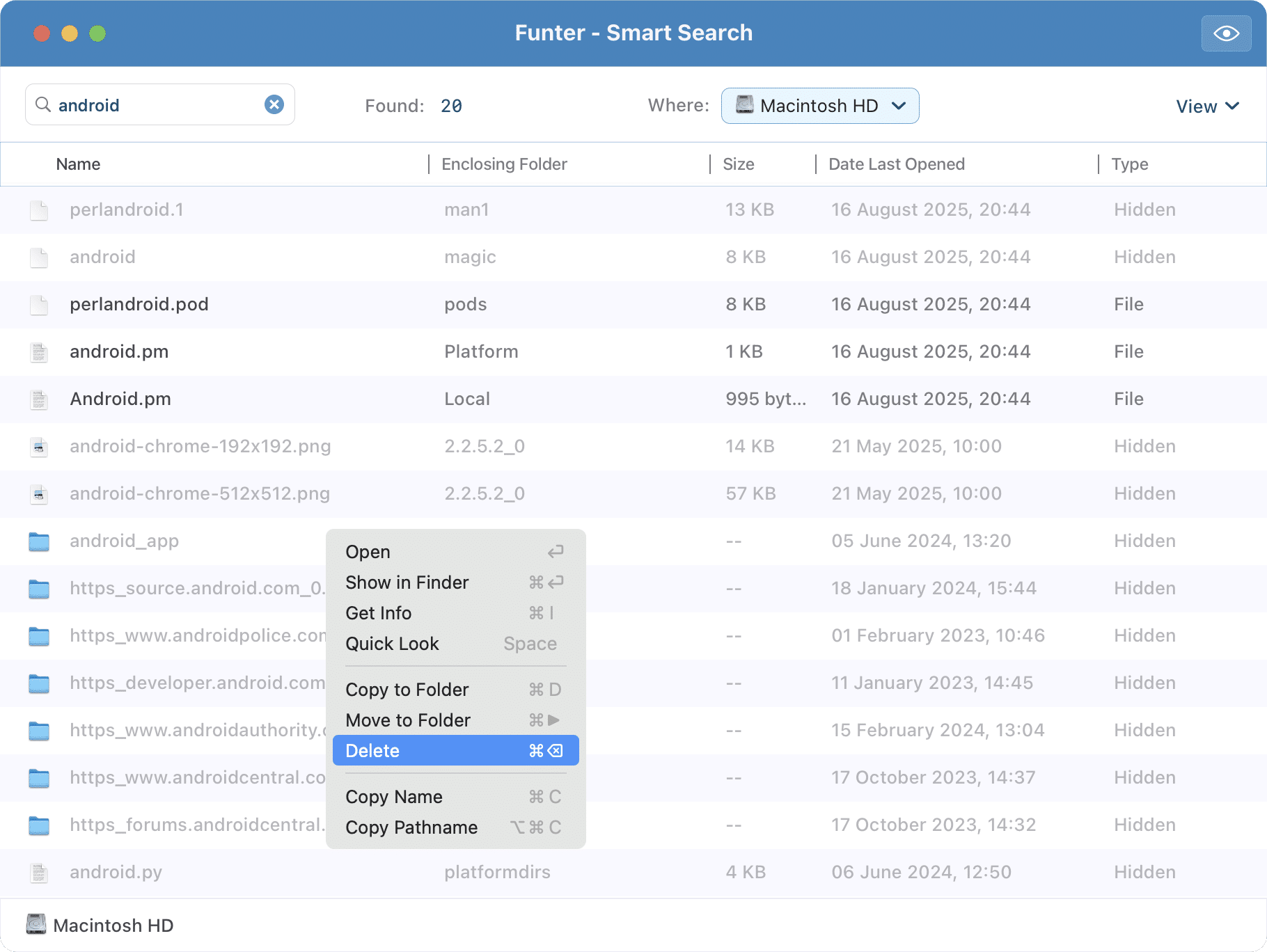Clear the android search text

(274, 104)
